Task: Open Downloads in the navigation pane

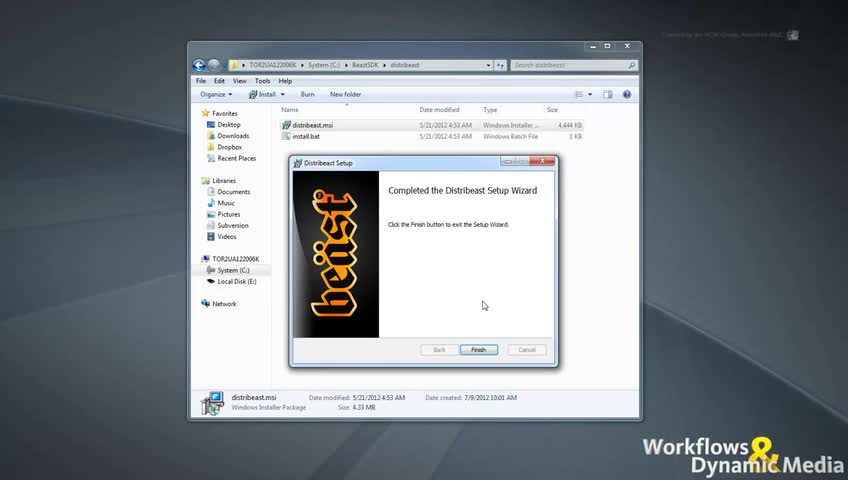Action: pyautogui.click(x=233, y=136)
